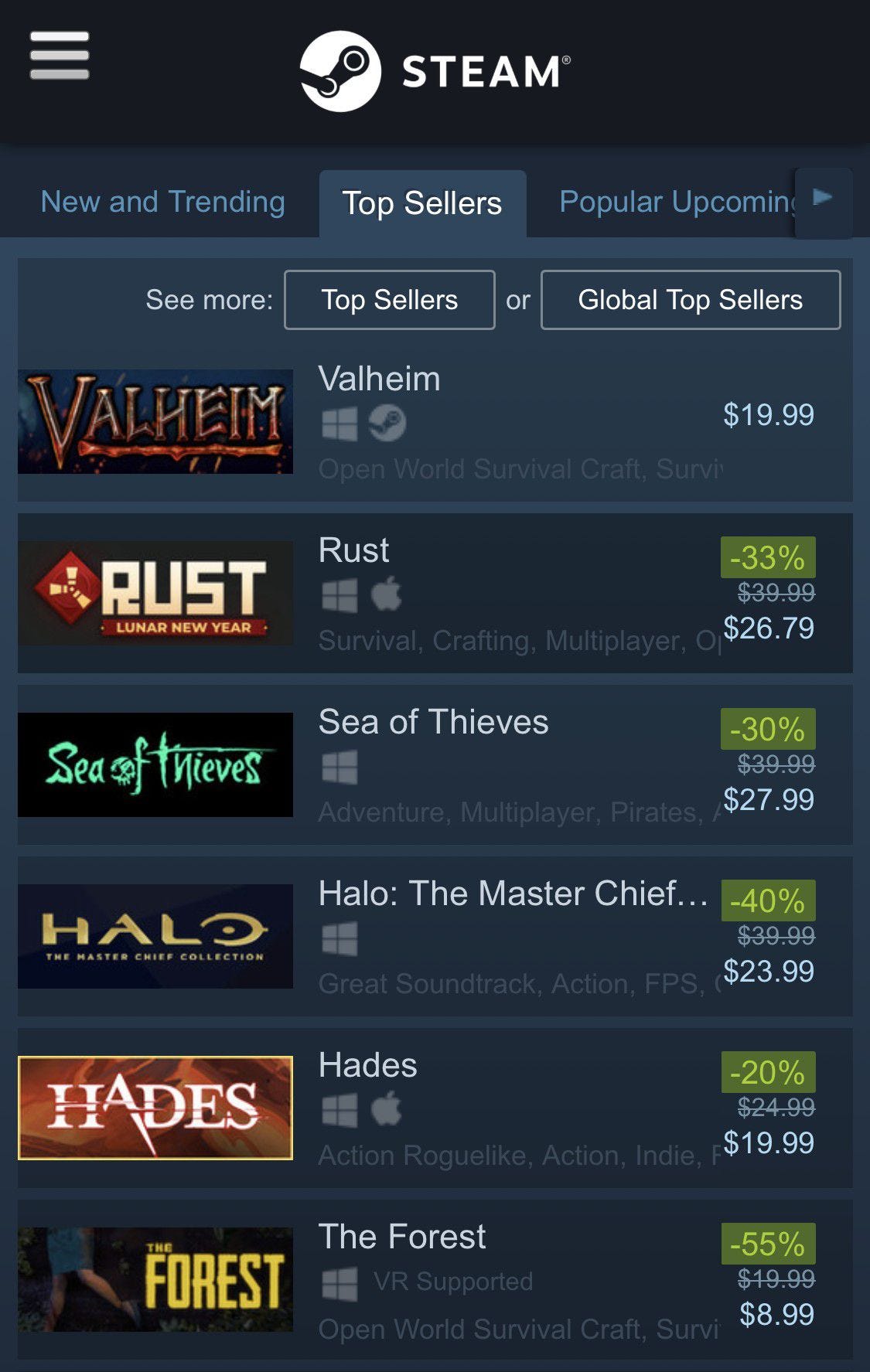Viewport: 870px width, 1372px height.
Task: Open the hamburger menu
Action: (60, 55)
